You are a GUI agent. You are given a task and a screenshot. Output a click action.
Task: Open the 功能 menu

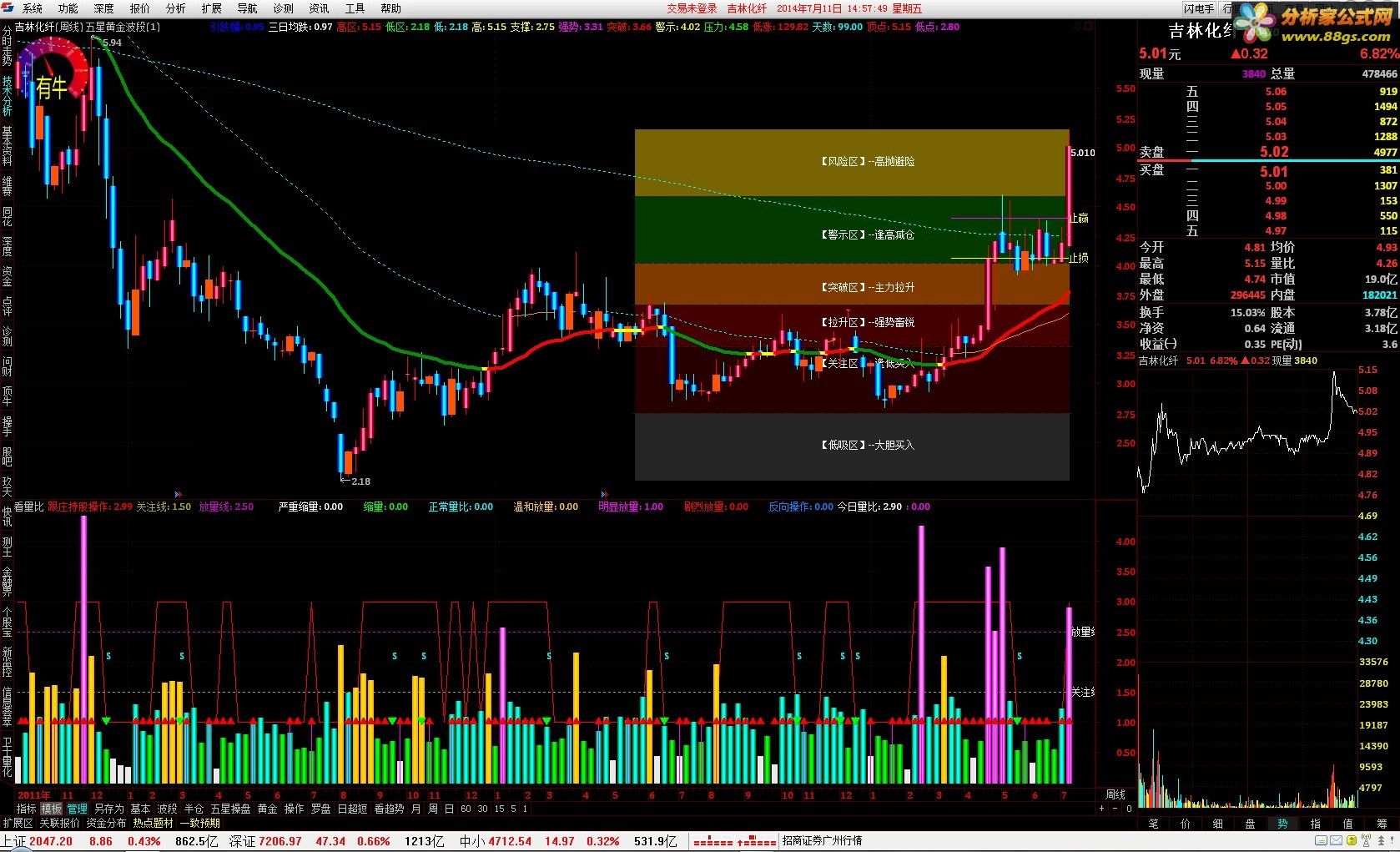point(68,8)
